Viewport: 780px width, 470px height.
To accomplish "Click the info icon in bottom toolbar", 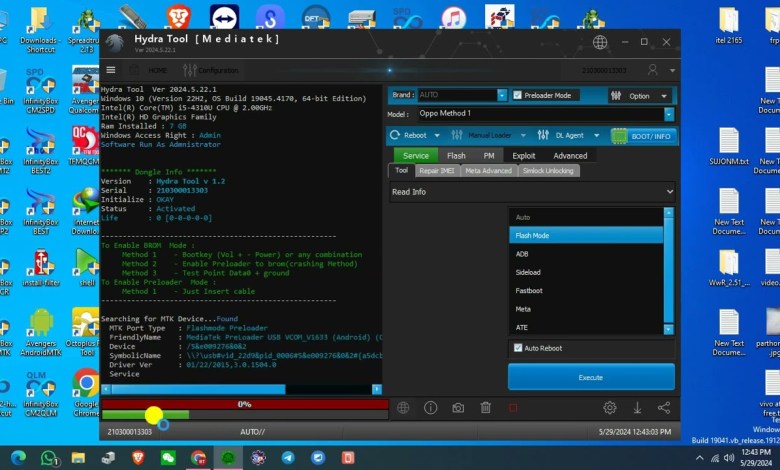I will [x=431, y=407].
